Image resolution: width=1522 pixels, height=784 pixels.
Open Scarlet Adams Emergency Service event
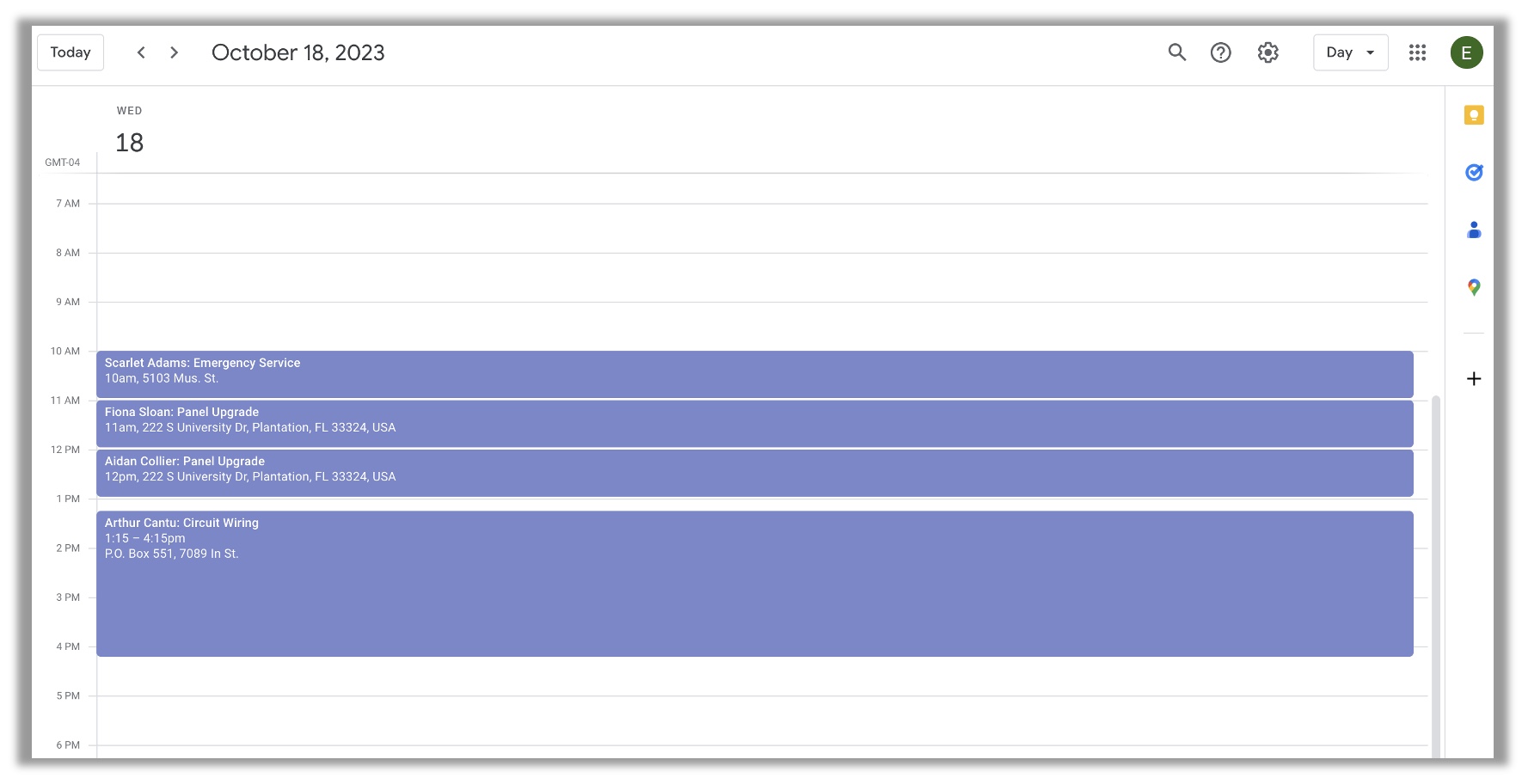coord(754,374)
